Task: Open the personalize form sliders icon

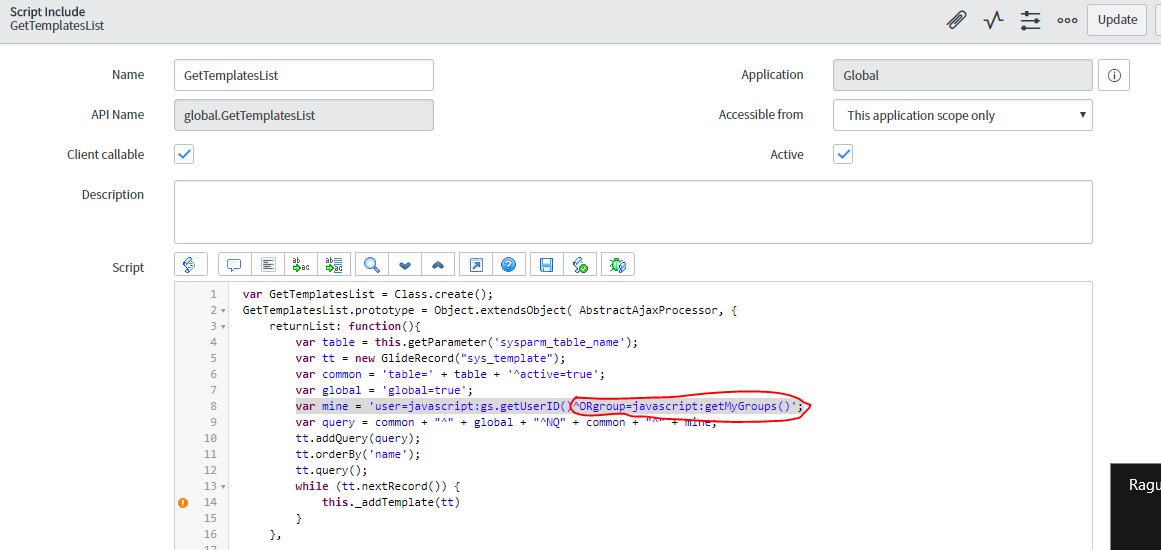Action: tap(1030, 20)
